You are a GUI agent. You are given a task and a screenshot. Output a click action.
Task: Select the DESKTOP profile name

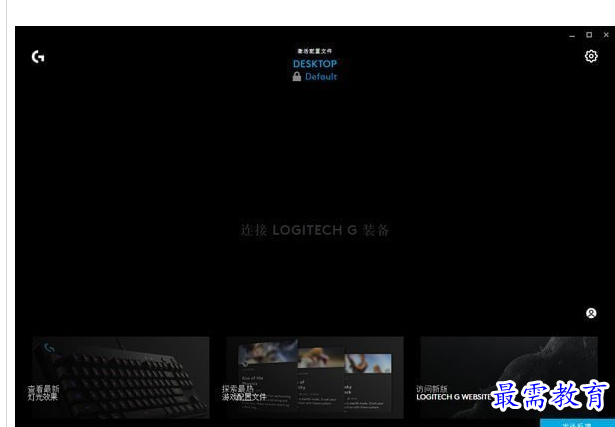pyautogui.click(x=315, y=64)
